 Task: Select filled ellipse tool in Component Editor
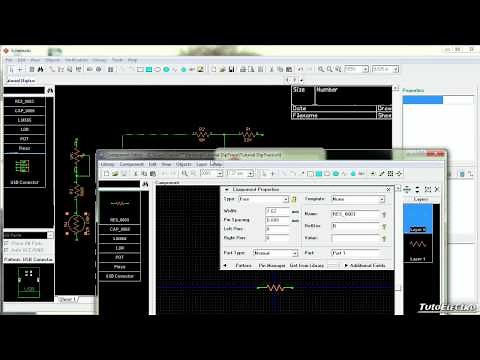[336, 173]
